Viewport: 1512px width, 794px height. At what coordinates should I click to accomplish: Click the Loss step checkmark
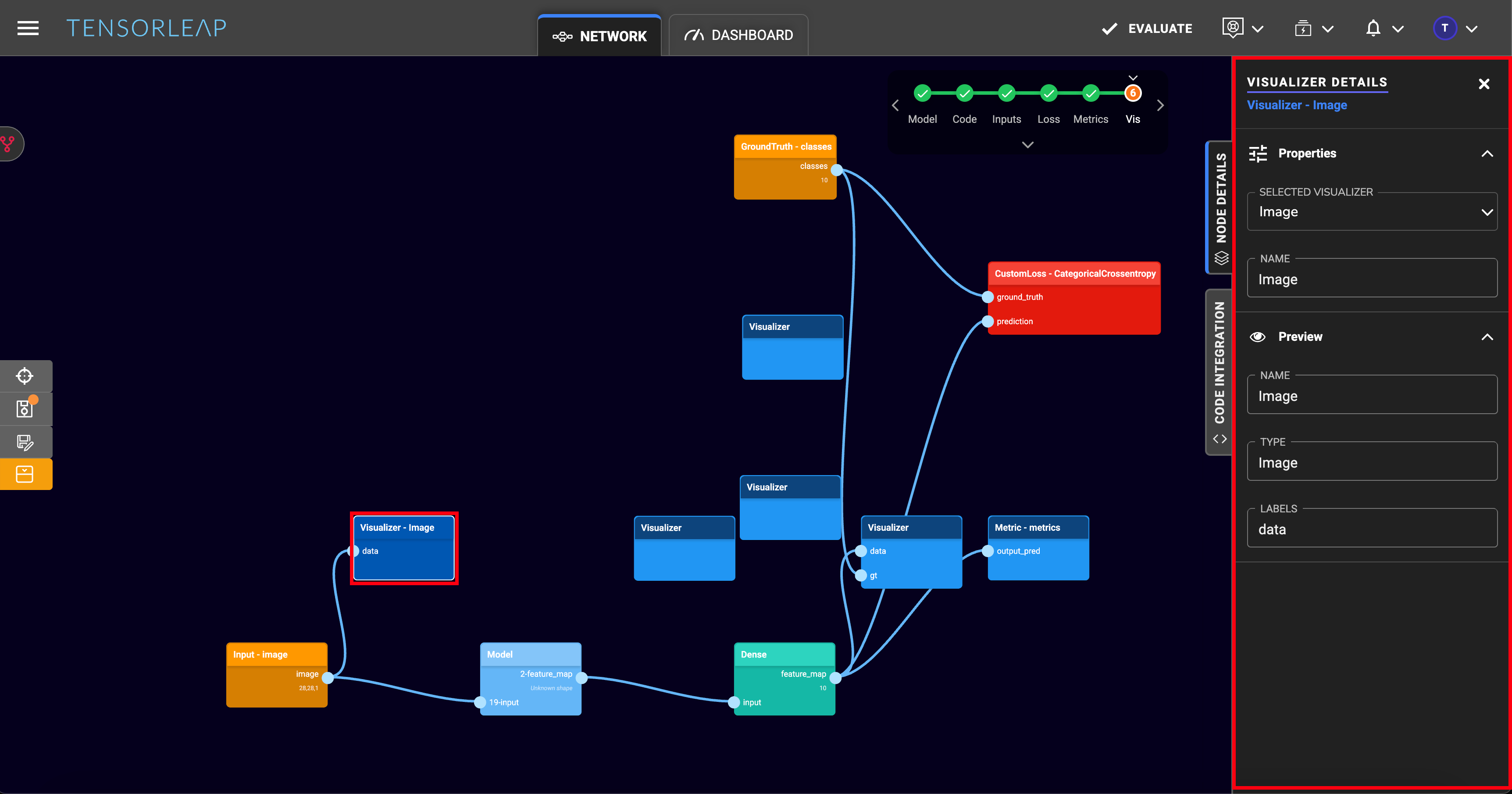[x=1048, y=93]
